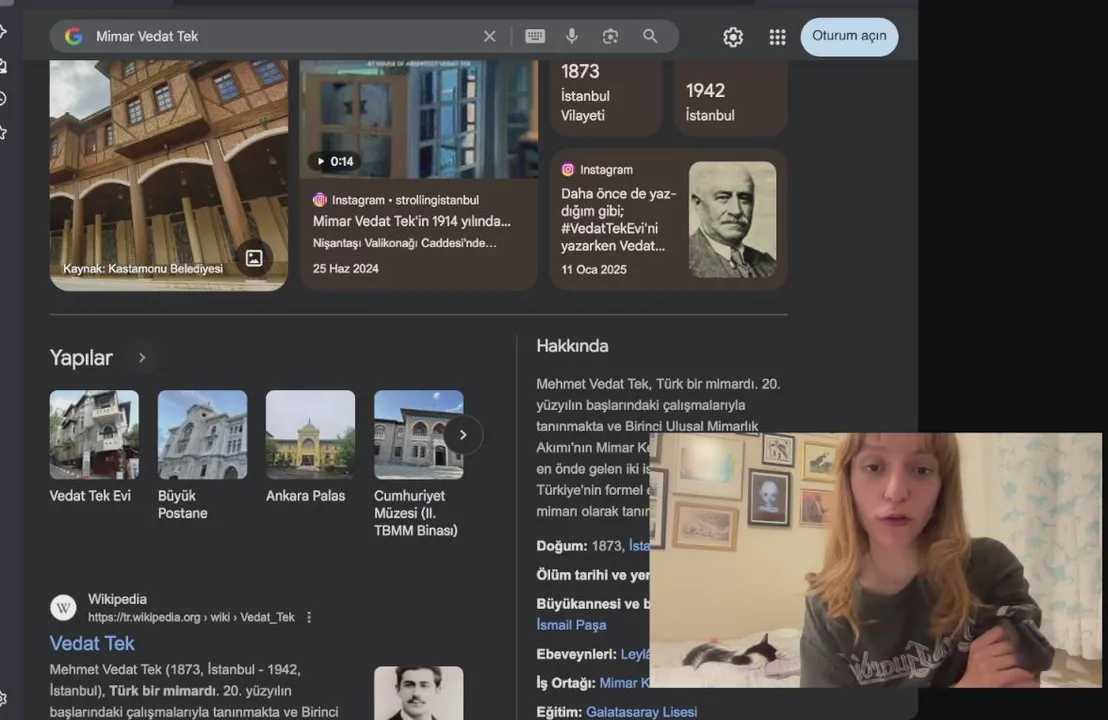Click the Oturum açın sign-in button

(x=849, y=36)
